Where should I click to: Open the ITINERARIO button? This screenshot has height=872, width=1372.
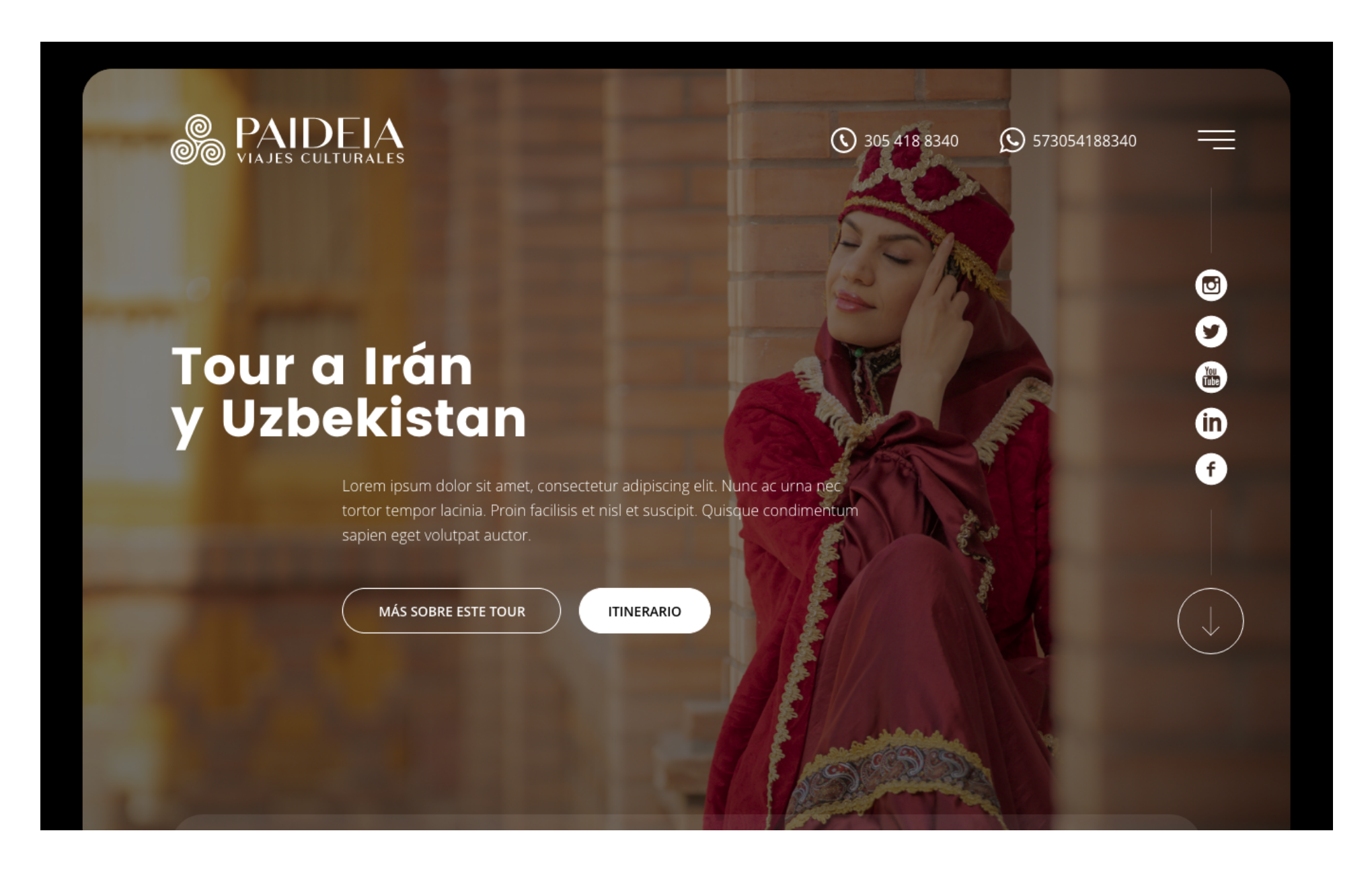point(644,611)
